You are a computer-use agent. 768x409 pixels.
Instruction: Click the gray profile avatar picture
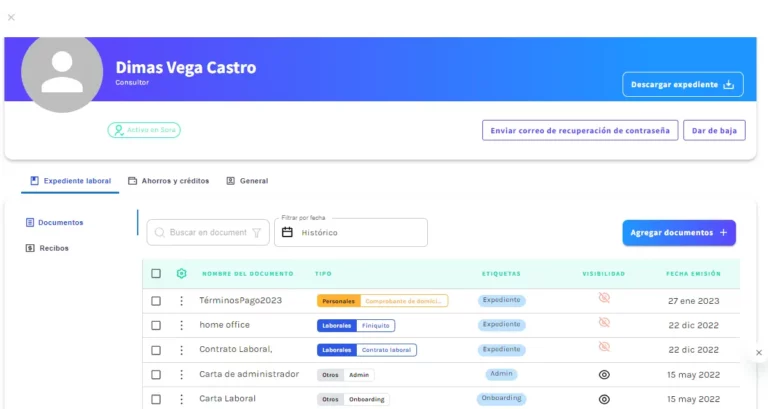tap(62, 72)
